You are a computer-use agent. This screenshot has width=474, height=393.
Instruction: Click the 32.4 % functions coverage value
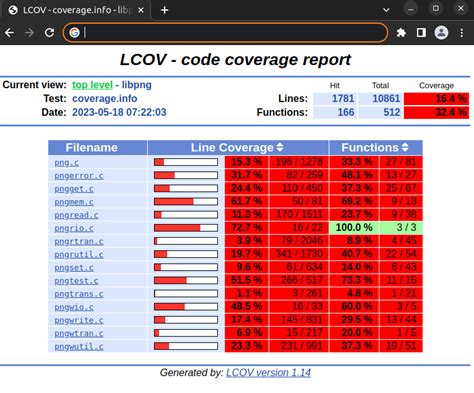(x=436, y=112)
